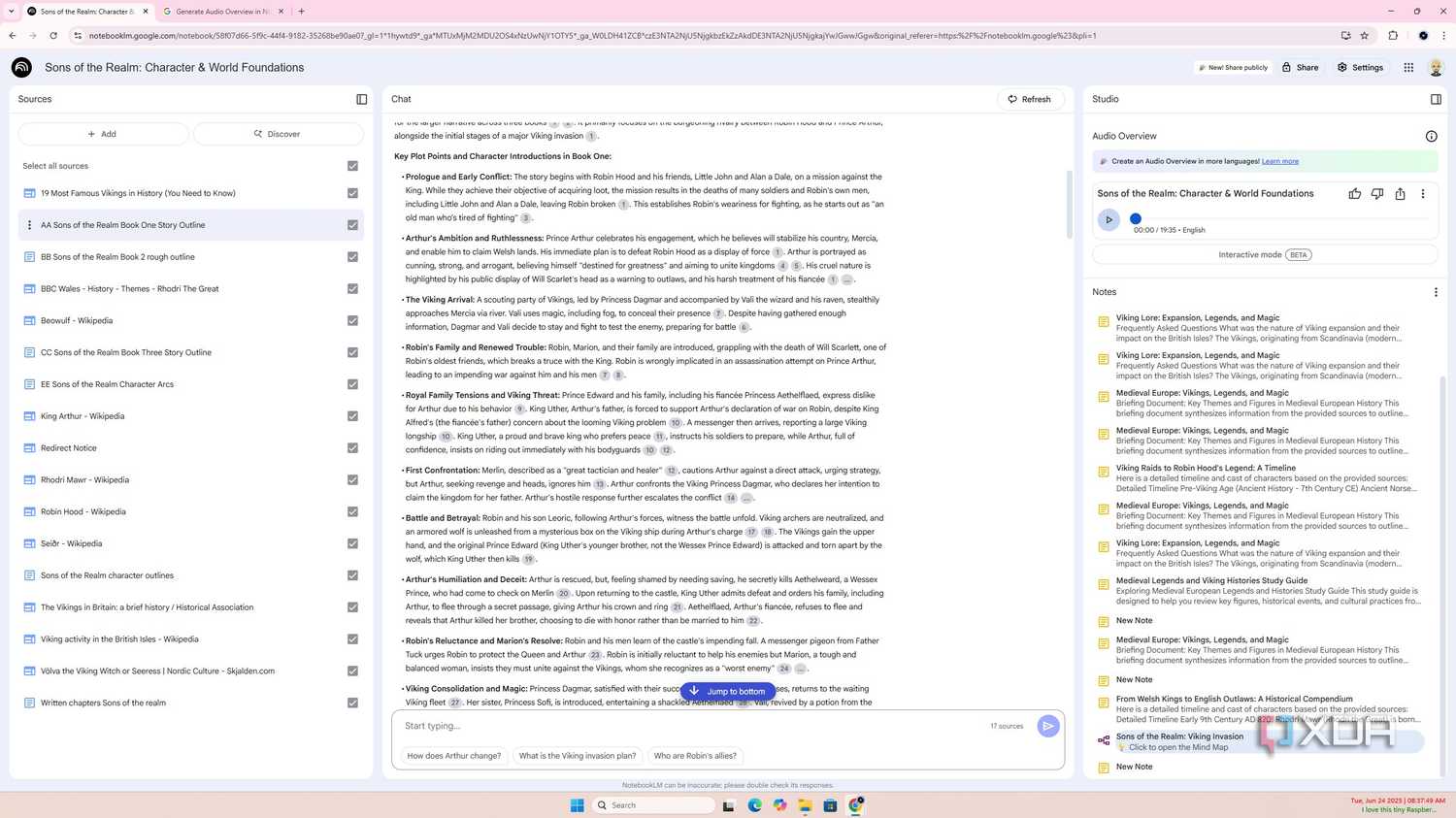Collapse the Studio panel icon

(x=1436, y=99)
